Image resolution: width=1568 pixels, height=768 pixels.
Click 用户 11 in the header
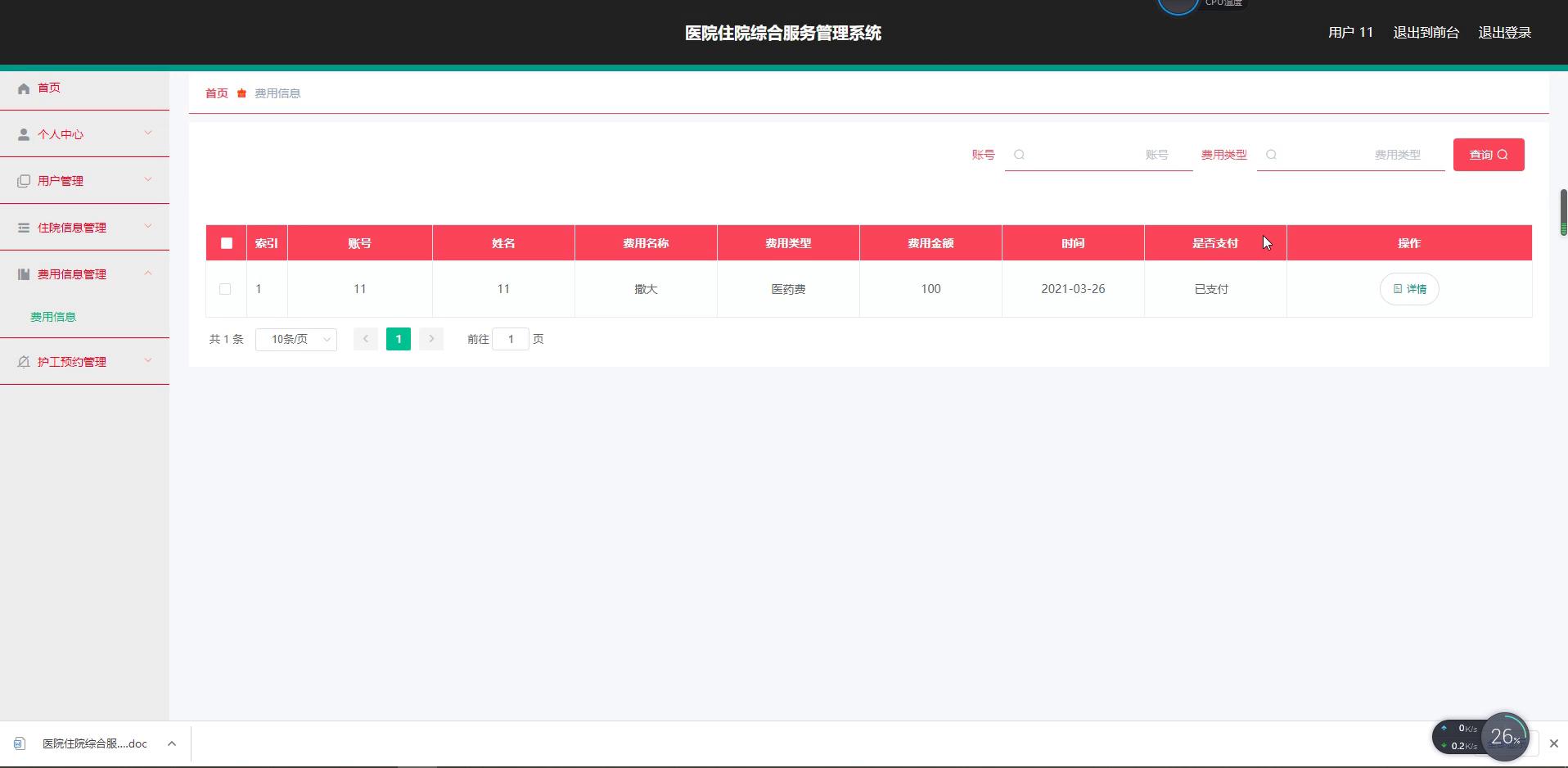(1350, 33)
